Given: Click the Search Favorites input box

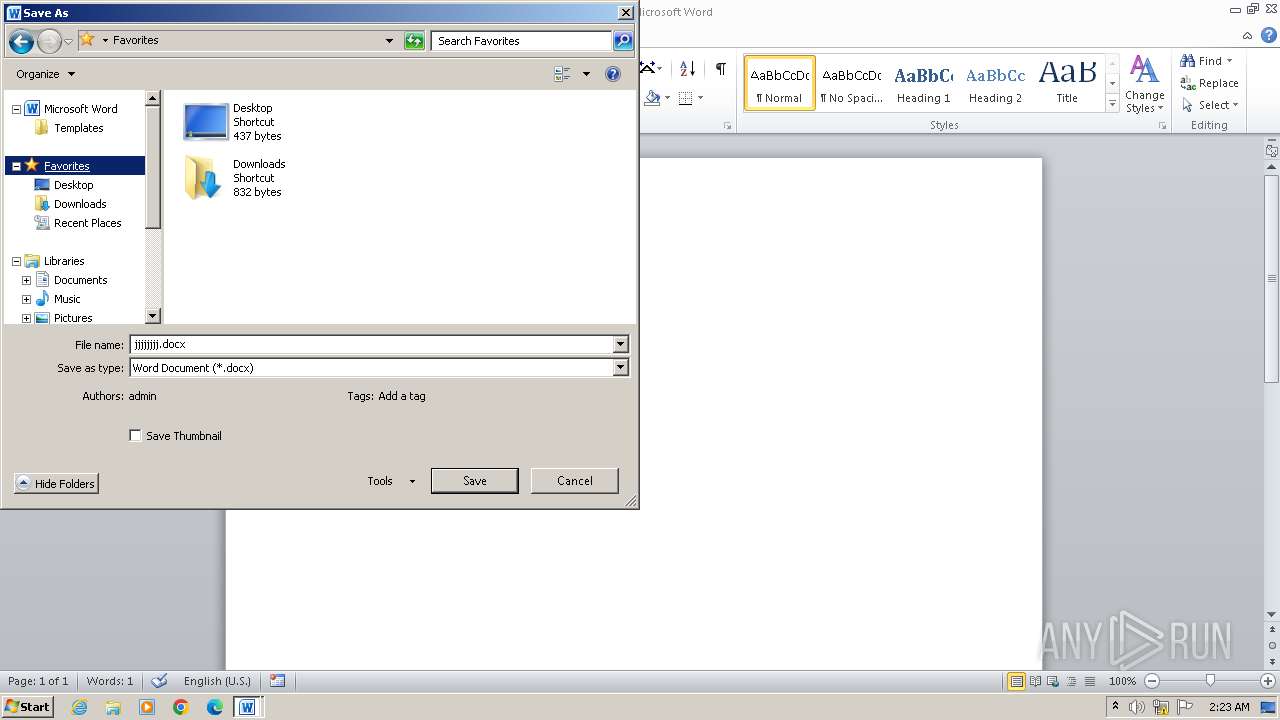Looking at the screenshot, I should click(x=522, y=41).
